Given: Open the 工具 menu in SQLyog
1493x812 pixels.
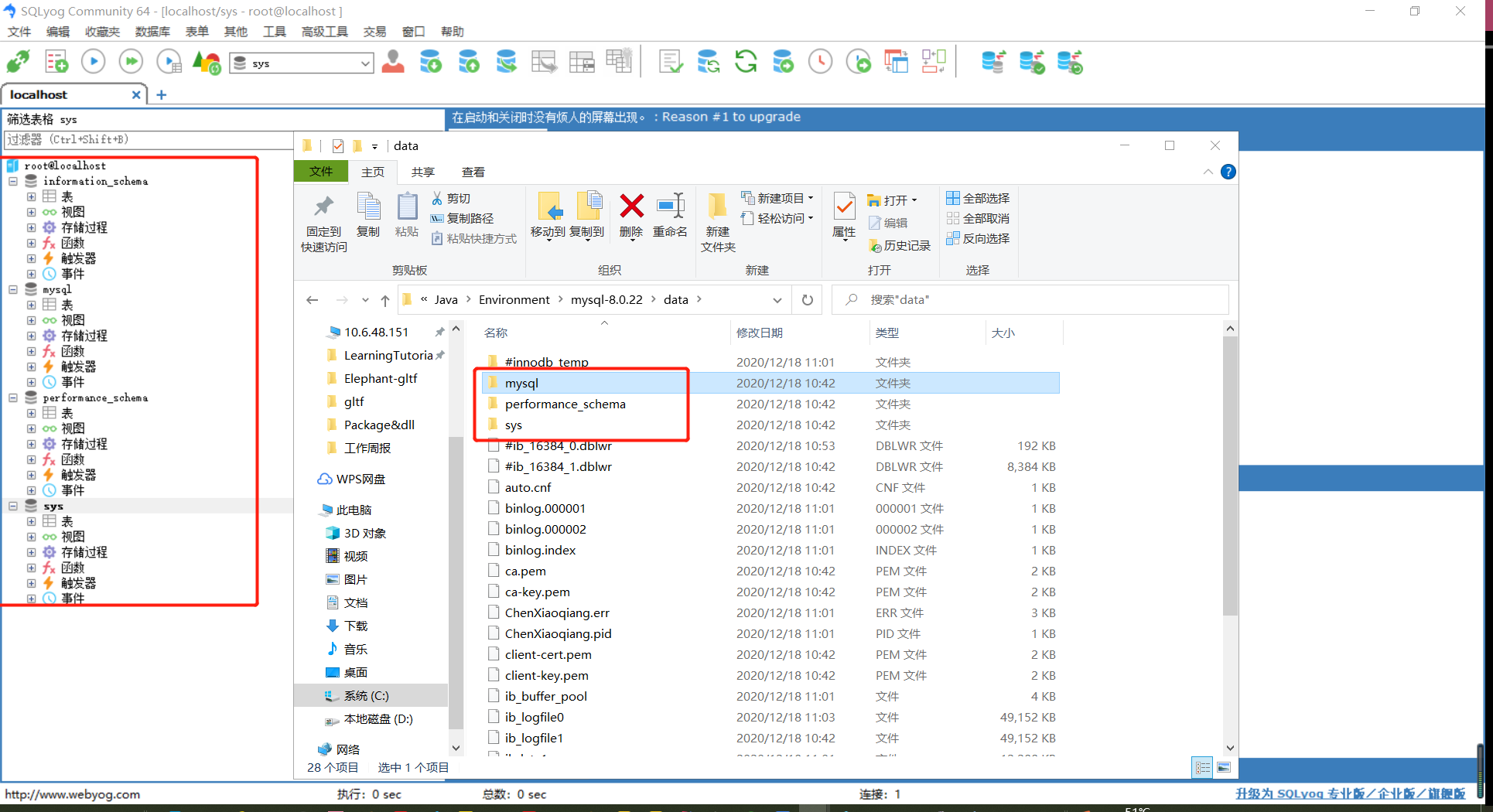Looking at the screenshot, I should pyautogui.click(x=275, y=32).
